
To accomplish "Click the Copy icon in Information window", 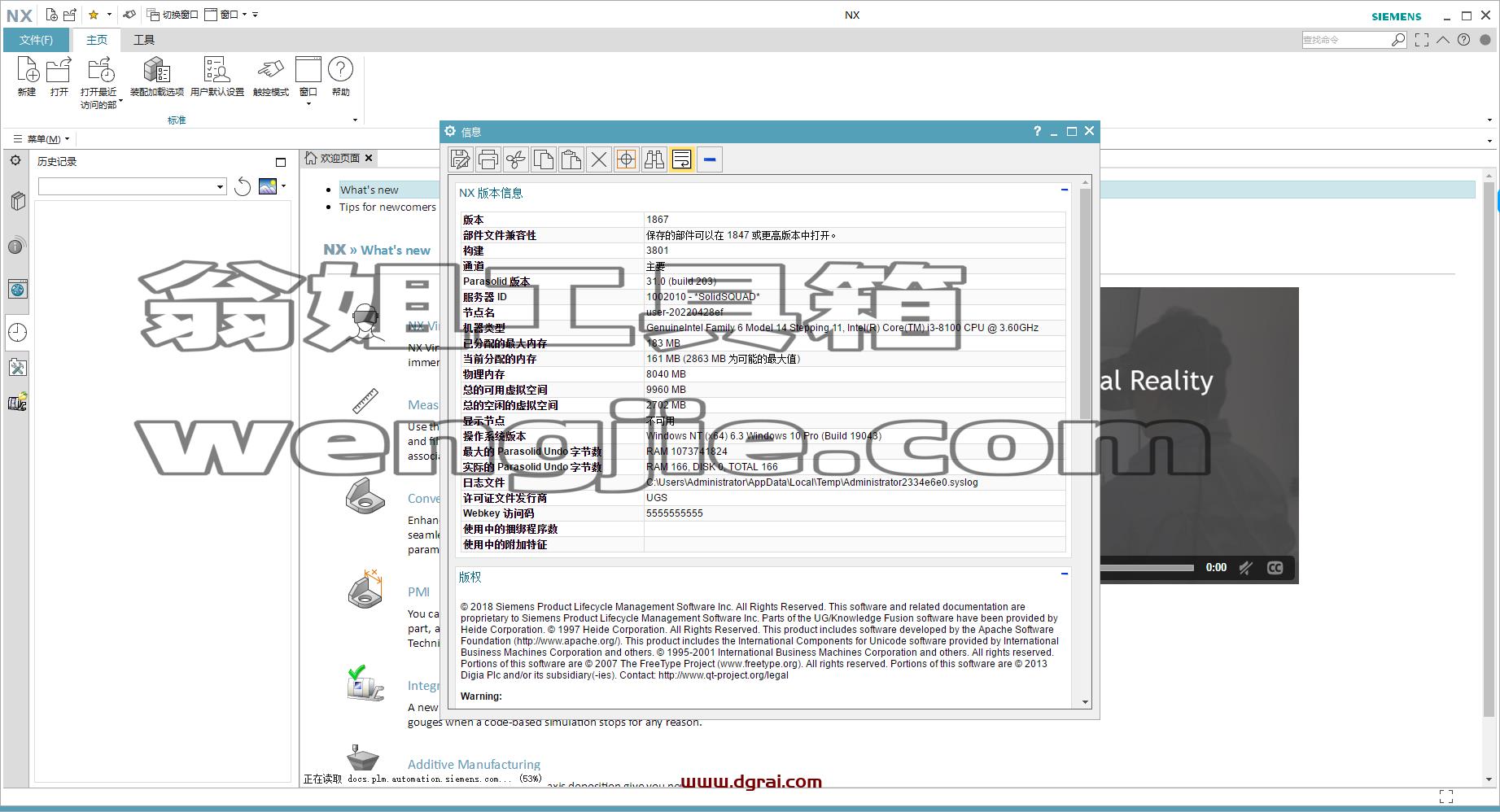I will pyautogui.click(x=544, y=159).
